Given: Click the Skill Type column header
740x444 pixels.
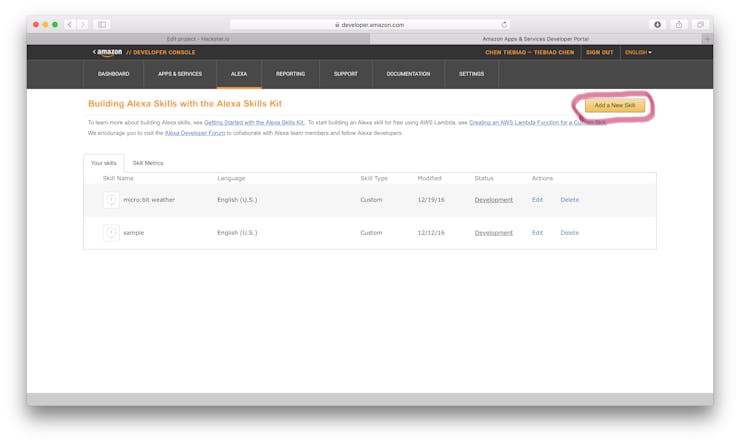Looking at the screenshot, I should coord(374,178).
